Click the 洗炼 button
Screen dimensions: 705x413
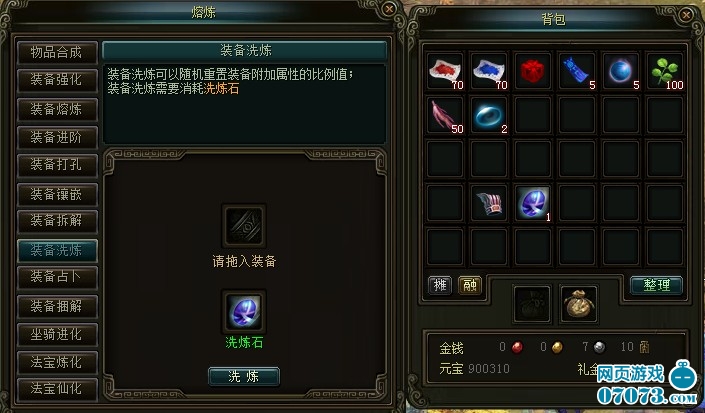point(244,376)
